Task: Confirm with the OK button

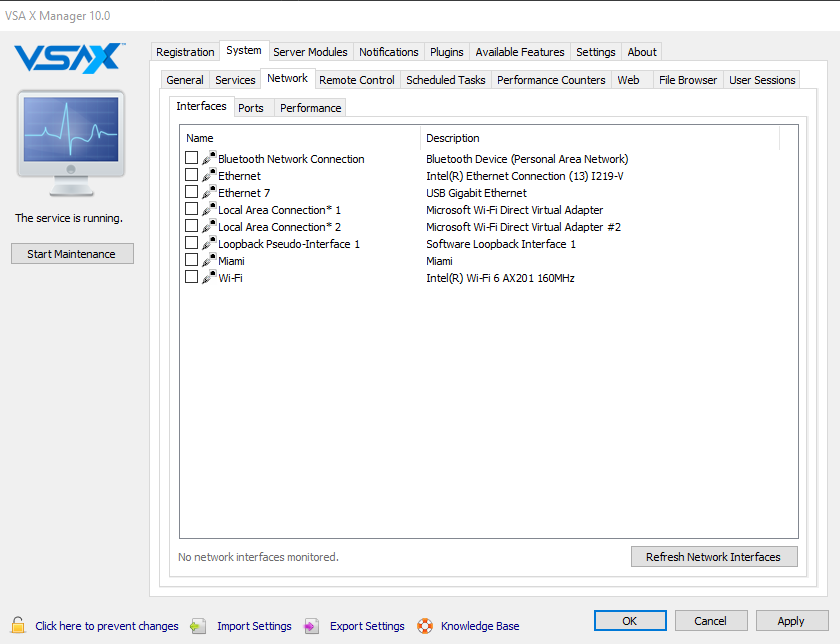Action: click(x=630, y=620)
